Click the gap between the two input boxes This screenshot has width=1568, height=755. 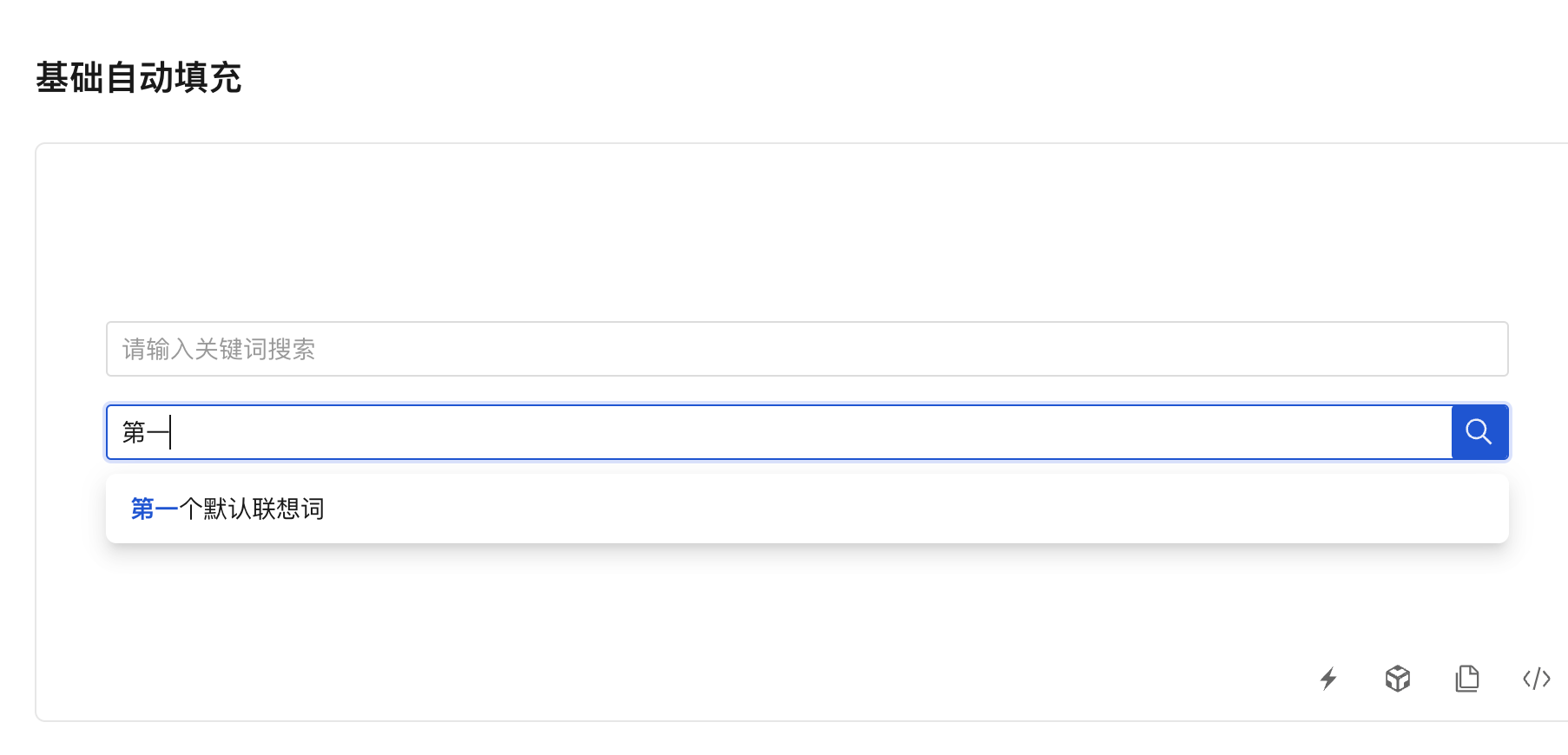coord(807,391)
